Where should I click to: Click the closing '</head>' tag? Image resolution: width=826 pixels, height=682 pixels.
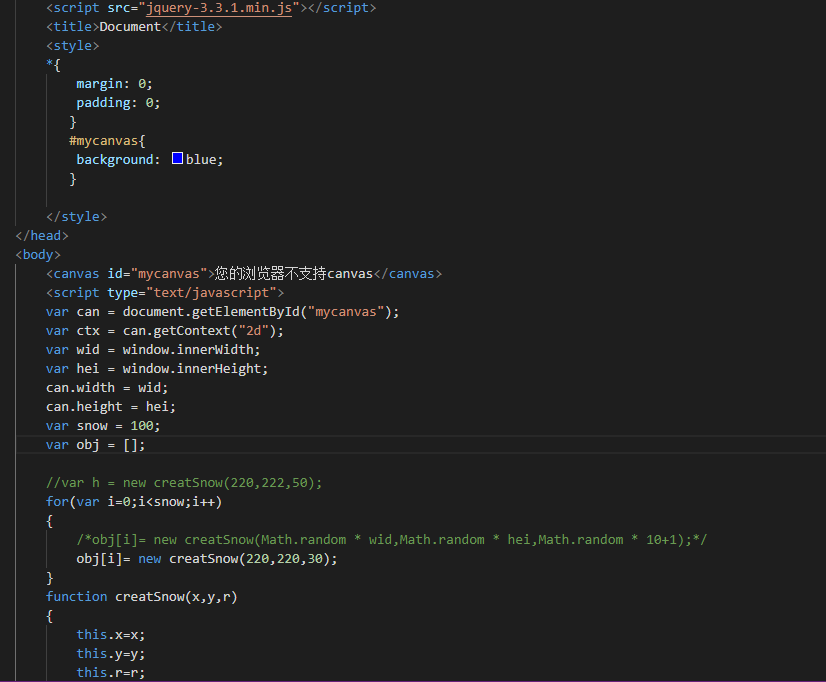42,235
